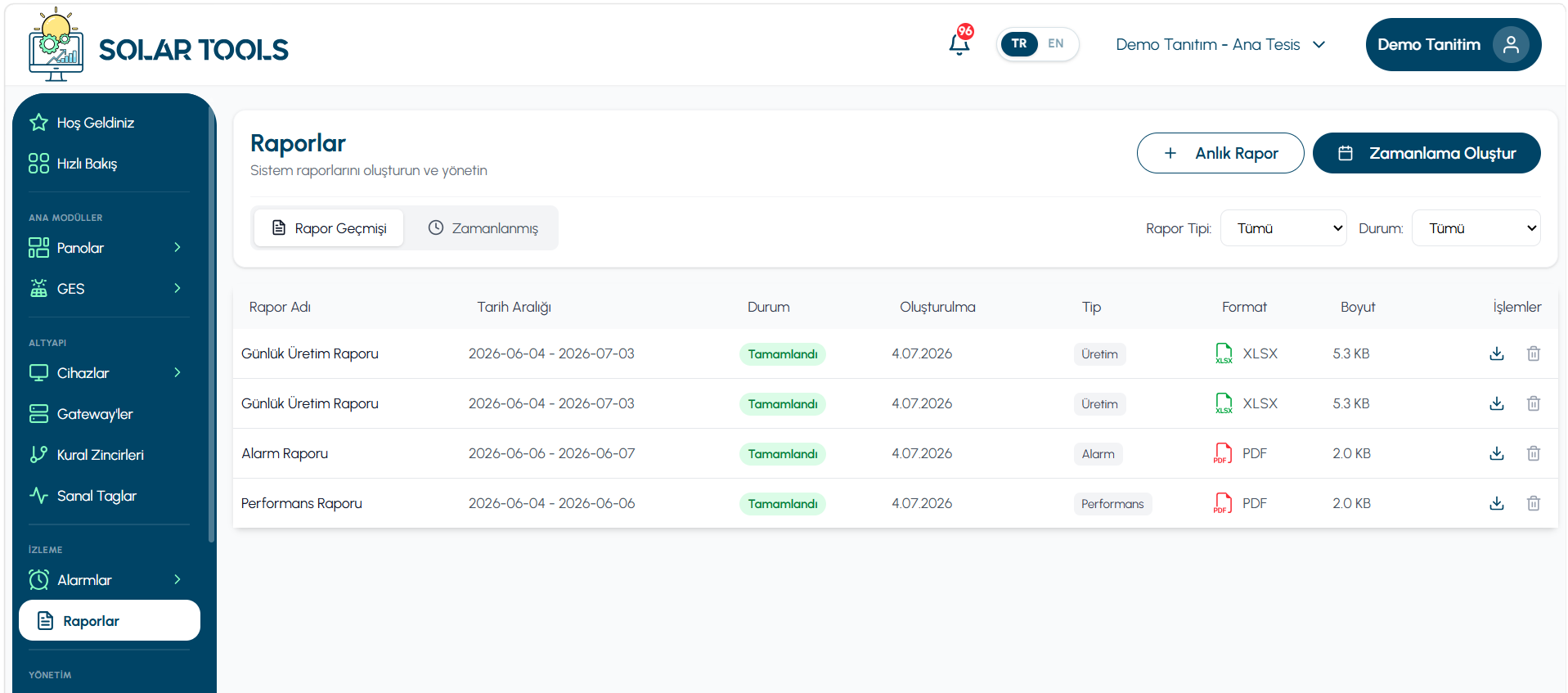Delete the Performans Raporu entry
1568x693 pixels.
pos(1534,503)
